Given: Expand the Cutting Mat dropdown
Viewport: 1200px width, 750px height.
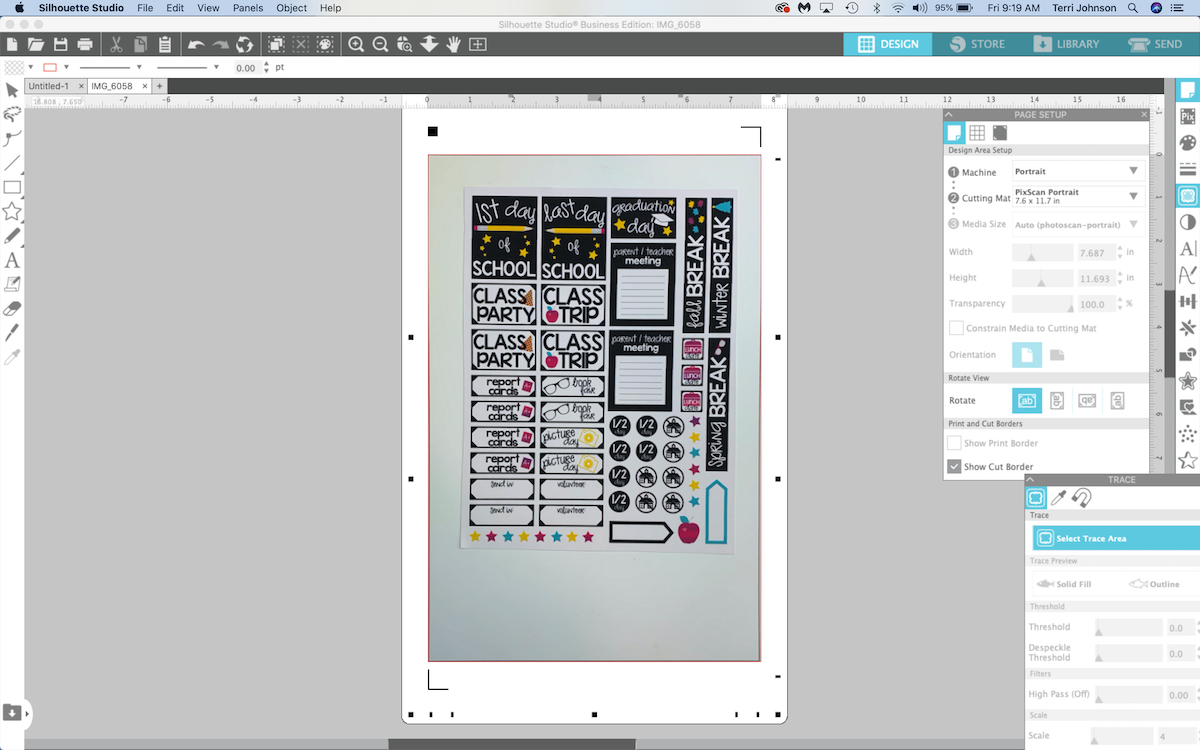Looking at the screenshot, I should tap(1078, 197).
